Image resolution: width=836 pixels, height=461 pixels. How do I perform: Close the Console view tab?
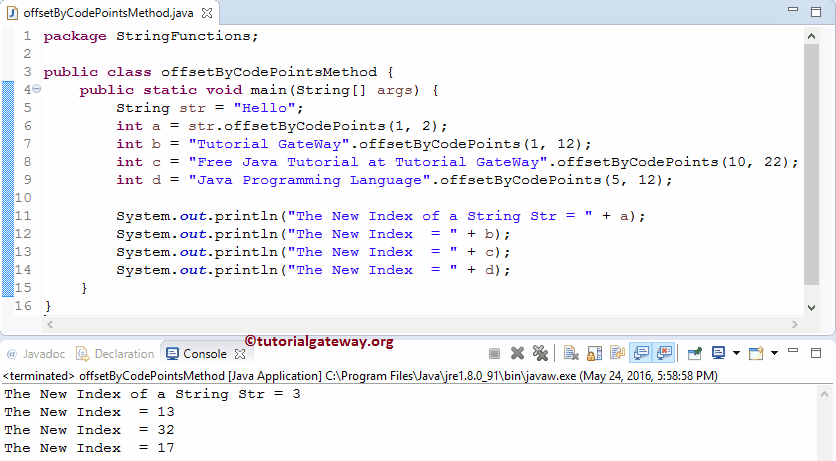tap(240, 354)
